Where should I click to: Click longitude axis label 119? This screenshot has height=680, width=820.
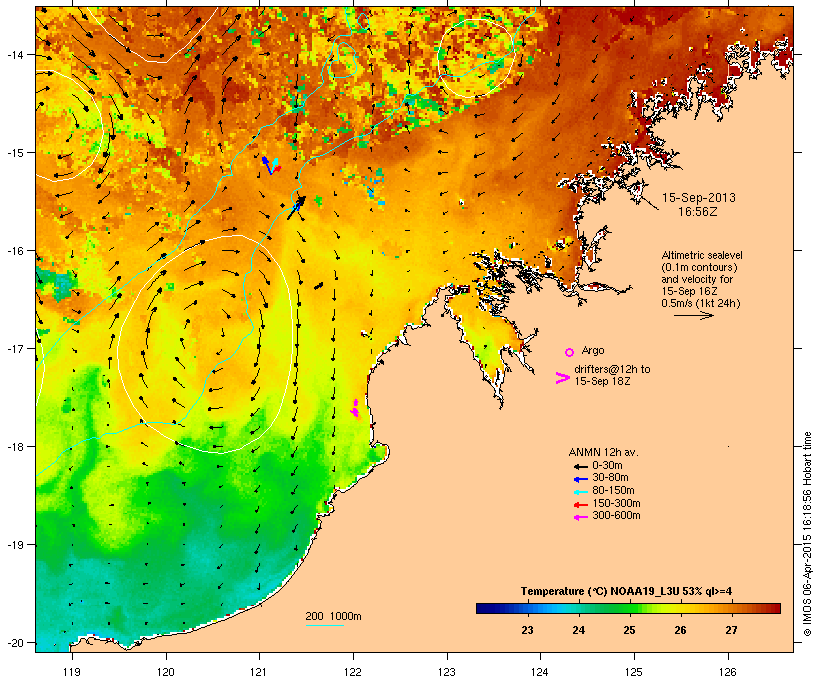pos(72,672)
